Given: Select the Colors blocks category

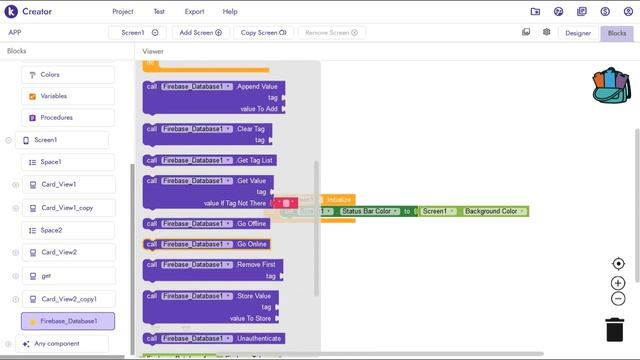Looking at the screenshot, I should 68,75.
